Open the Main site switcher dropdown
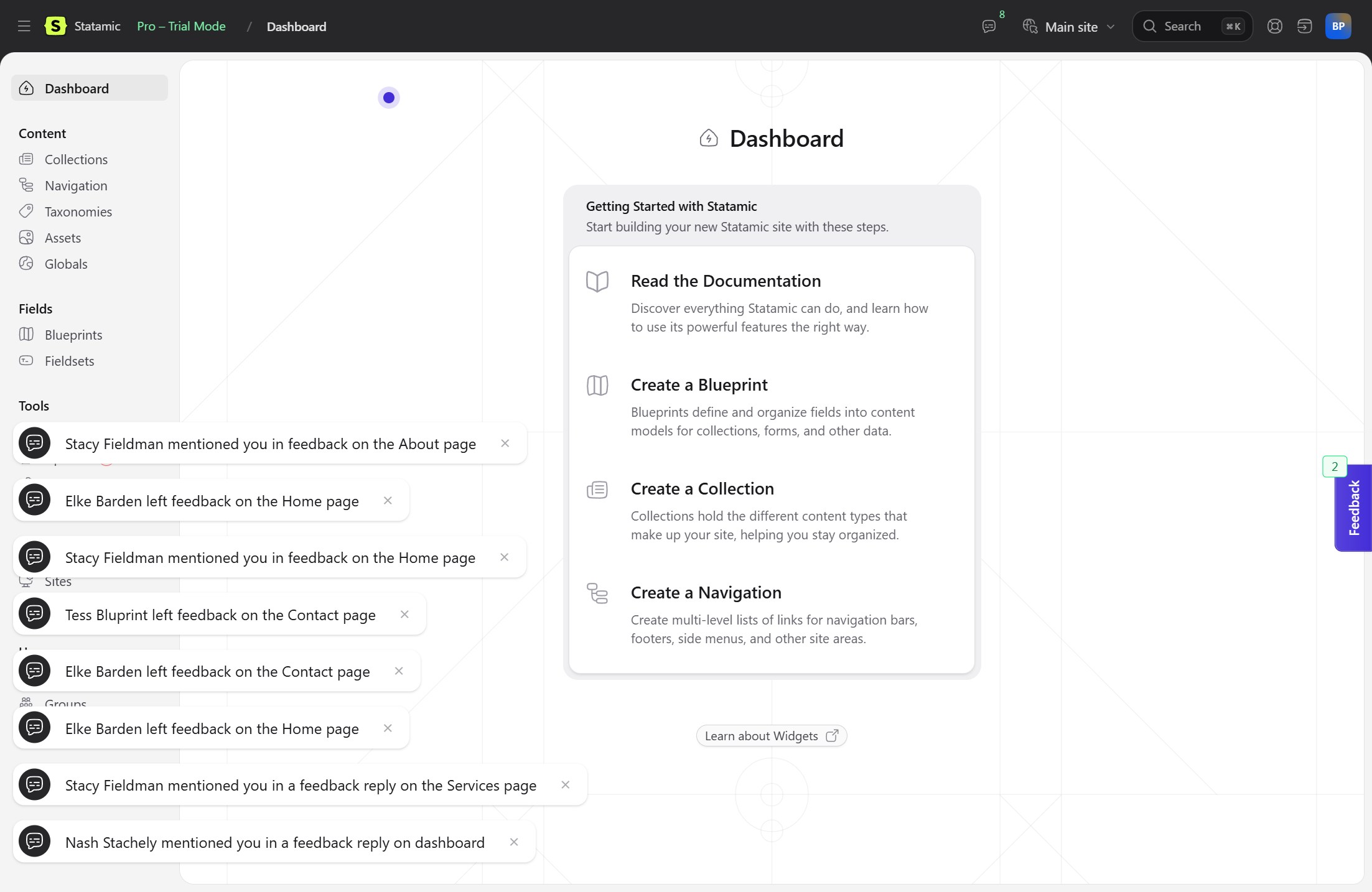 point(1071,27)
